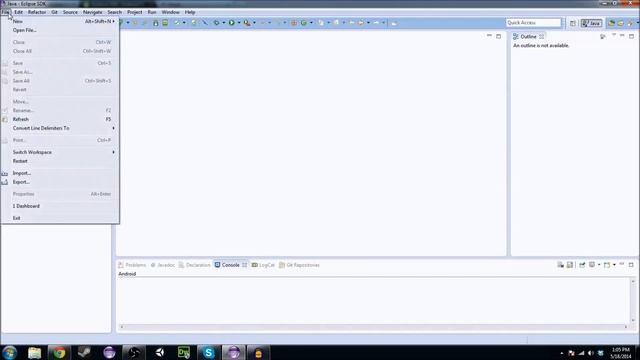Open Unity from the taskbar

pos(159,353)
